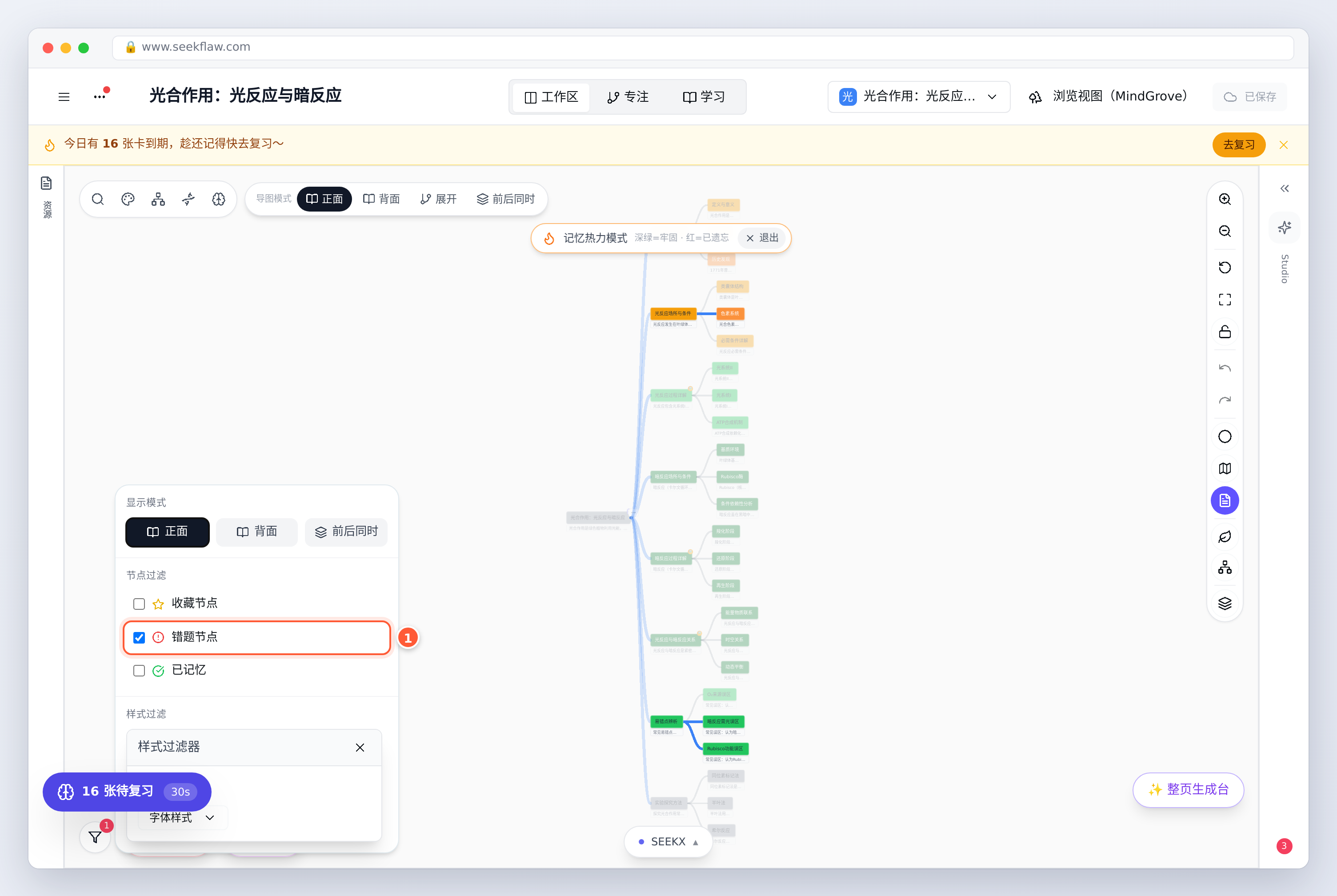Click the undo arrow icon
The width and height of the screenshot is (1337, 896).
tap(1225, 368)
